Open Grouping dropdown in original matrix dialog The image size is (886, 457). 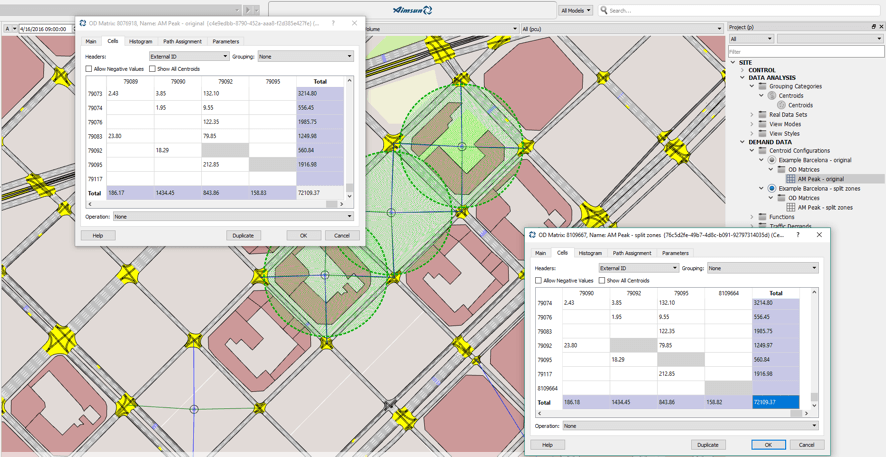306,56
